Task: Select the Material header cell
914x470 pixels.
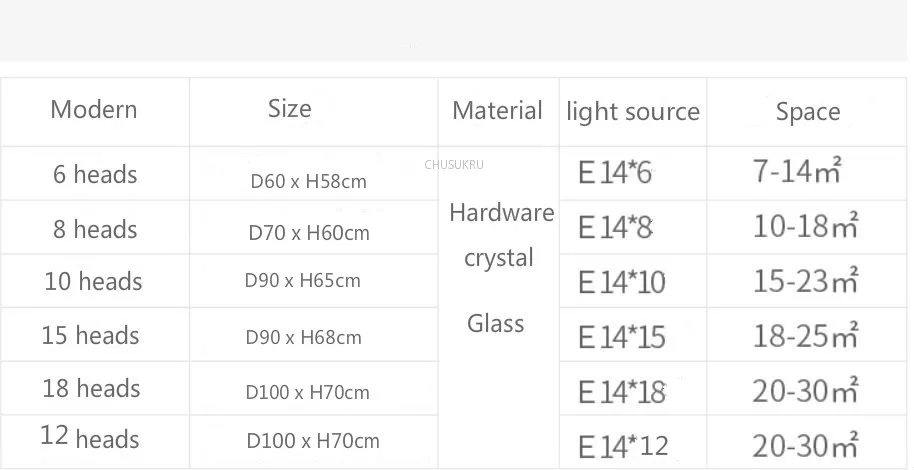Action: pos(497,111)
